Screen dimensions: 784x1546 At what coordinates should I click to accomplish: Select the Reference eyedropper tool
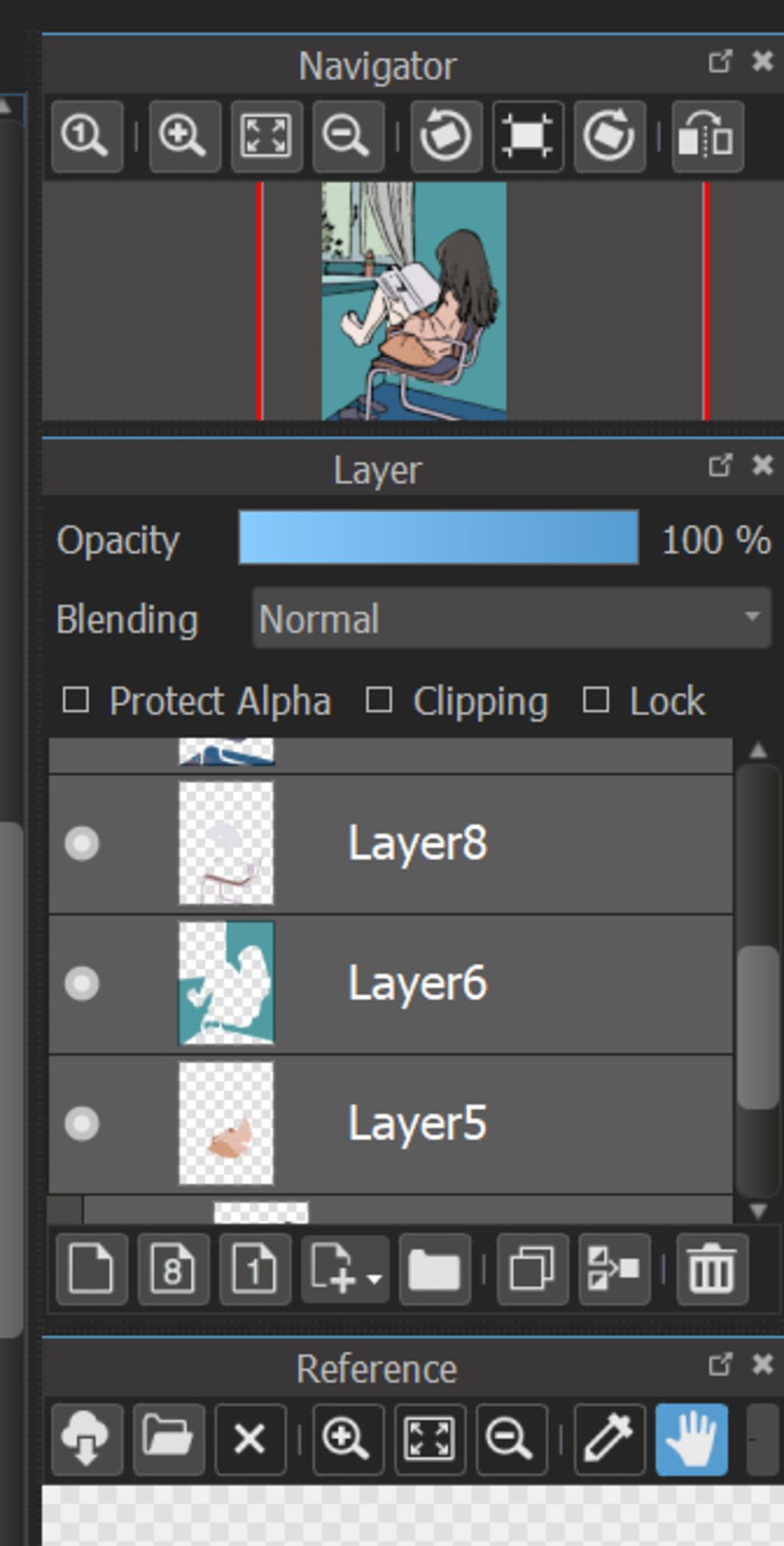pos(609,1440)
